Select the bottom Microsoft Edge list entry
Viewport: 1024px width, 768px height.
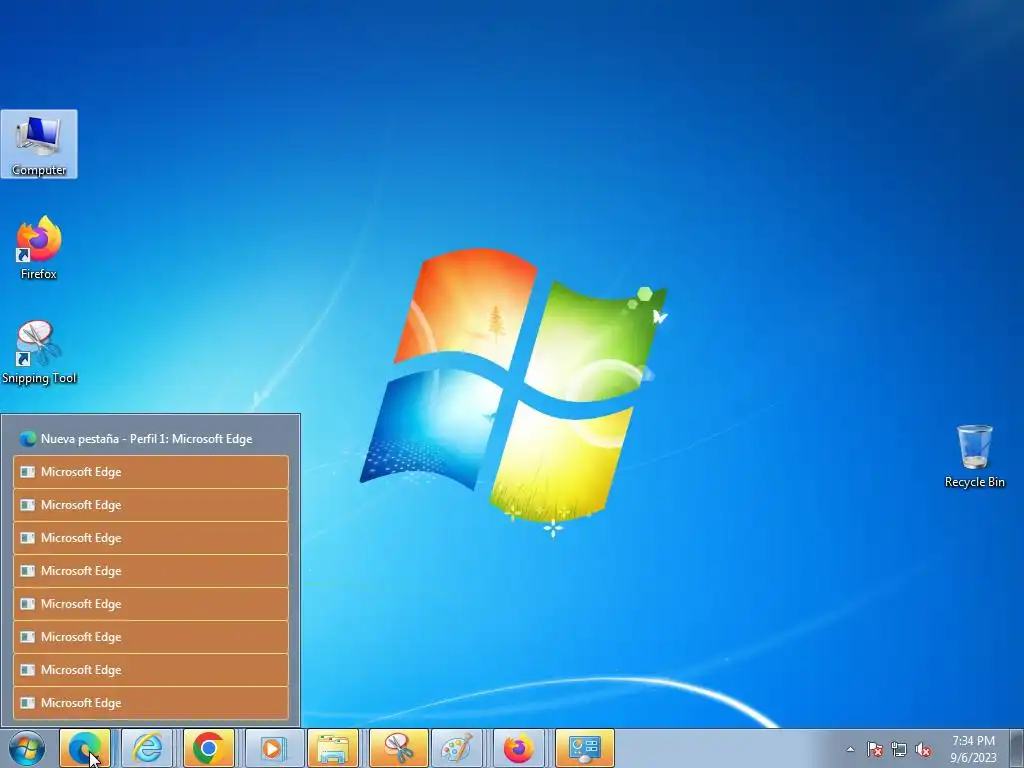pos(151,703)
